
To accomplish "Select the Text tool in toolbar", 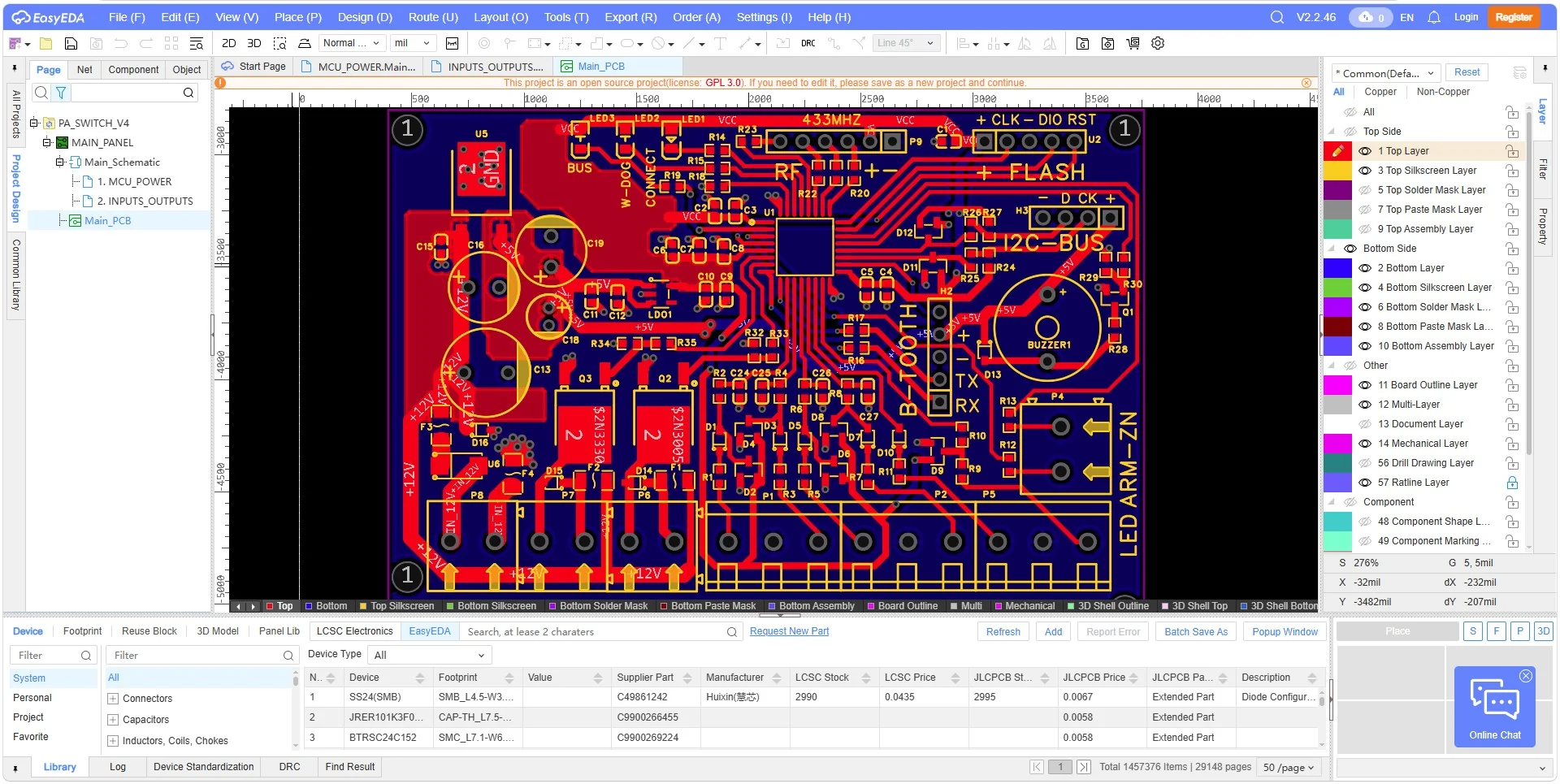I will (720, 43).
